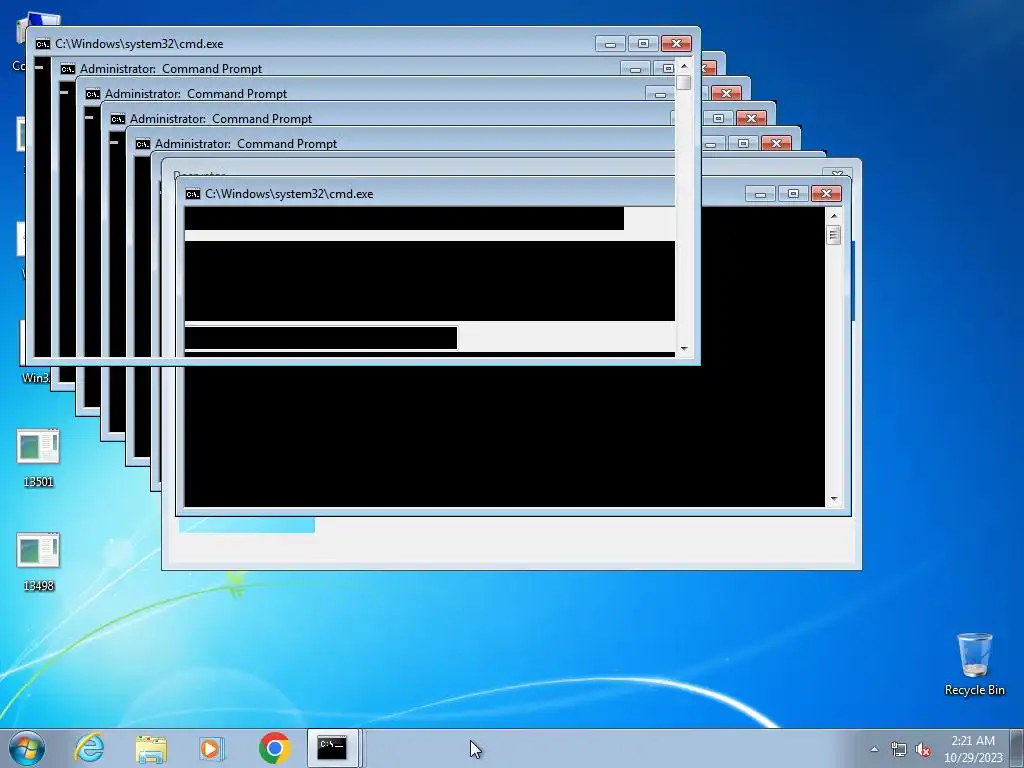Screen dimensions: 1024x768
Task: Click scroll-up arrow in rear cmd.exe window
Action: click(834, 216)
